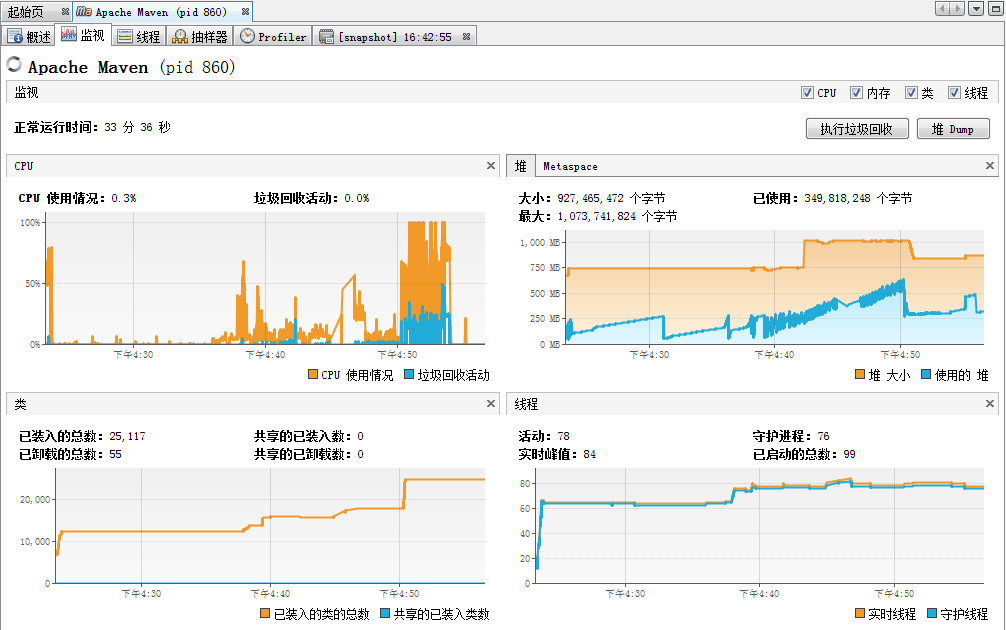This screenshot has width=1006, height=630.
Task: Close the [snapshot] 16:42:55 tab
Action: (x=466, y=37)
